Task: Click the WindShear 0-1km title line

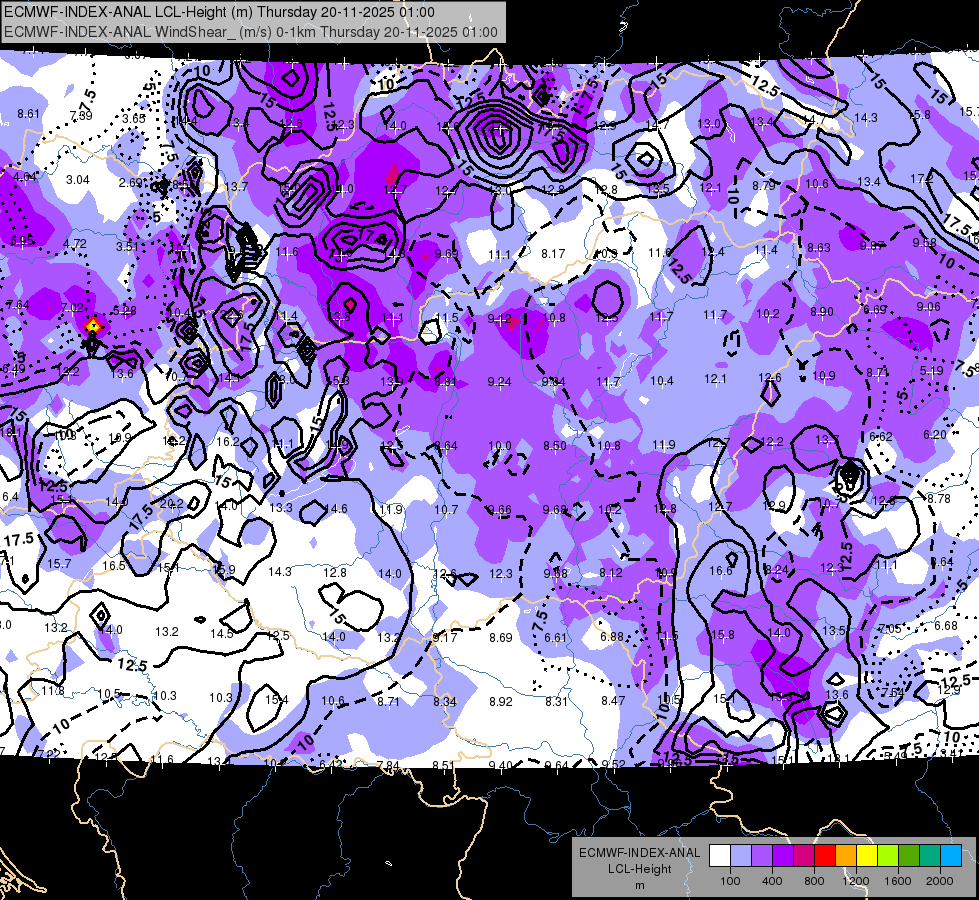Action: coord(251,32)
